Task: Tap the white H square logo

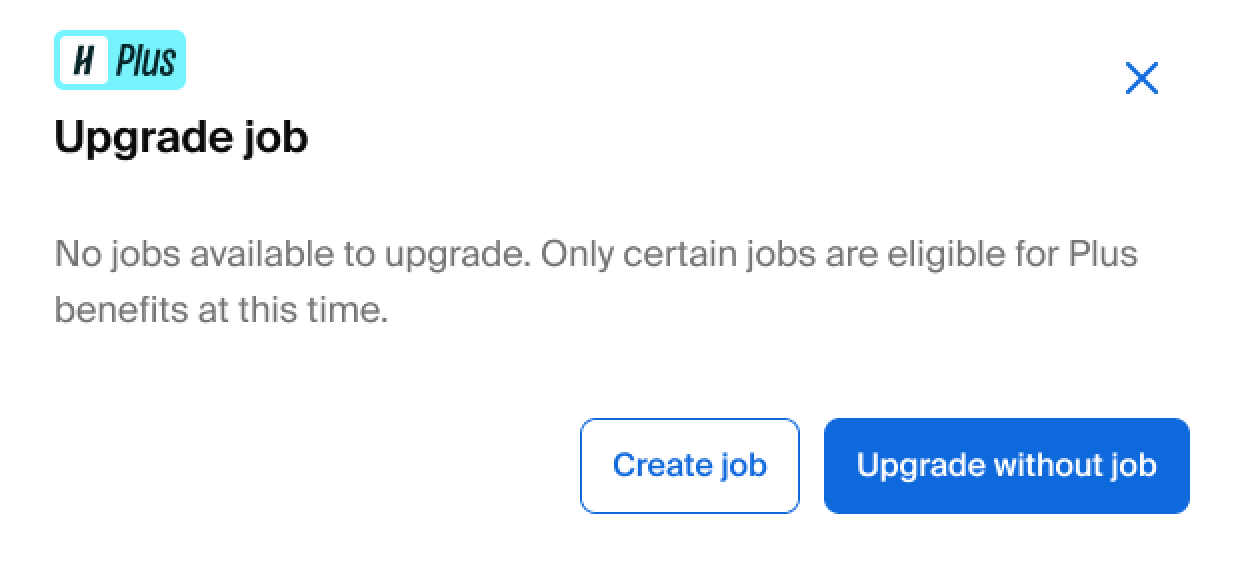Action: point(84,61)
